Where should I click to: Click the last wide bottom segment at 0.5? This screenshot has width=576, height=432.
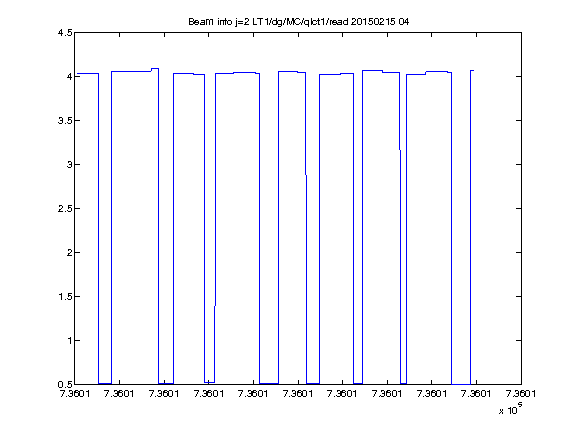coord(461,384)
